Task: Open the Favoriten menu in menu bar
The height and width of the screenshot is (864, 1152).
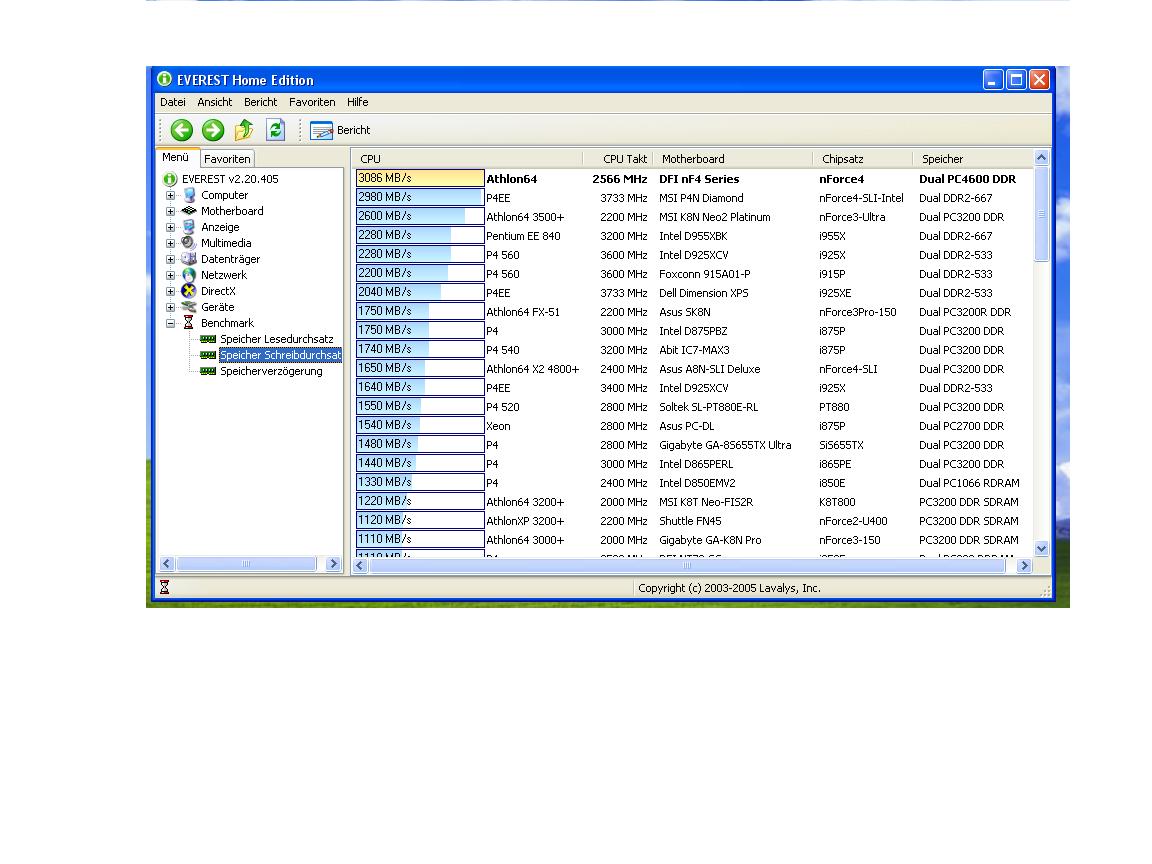Action: [312, 102]
